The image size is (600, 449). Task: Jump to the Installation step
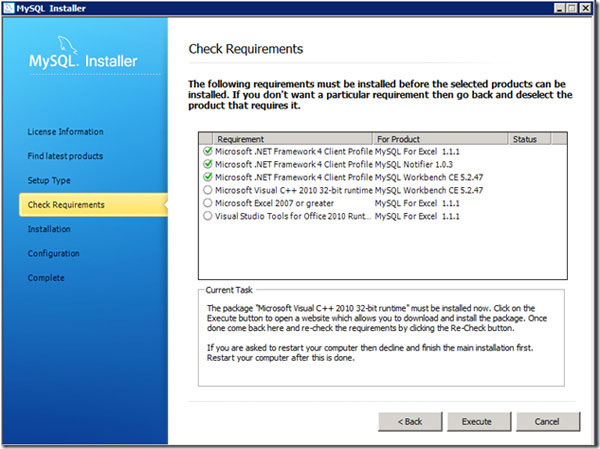tap(49, 229)
